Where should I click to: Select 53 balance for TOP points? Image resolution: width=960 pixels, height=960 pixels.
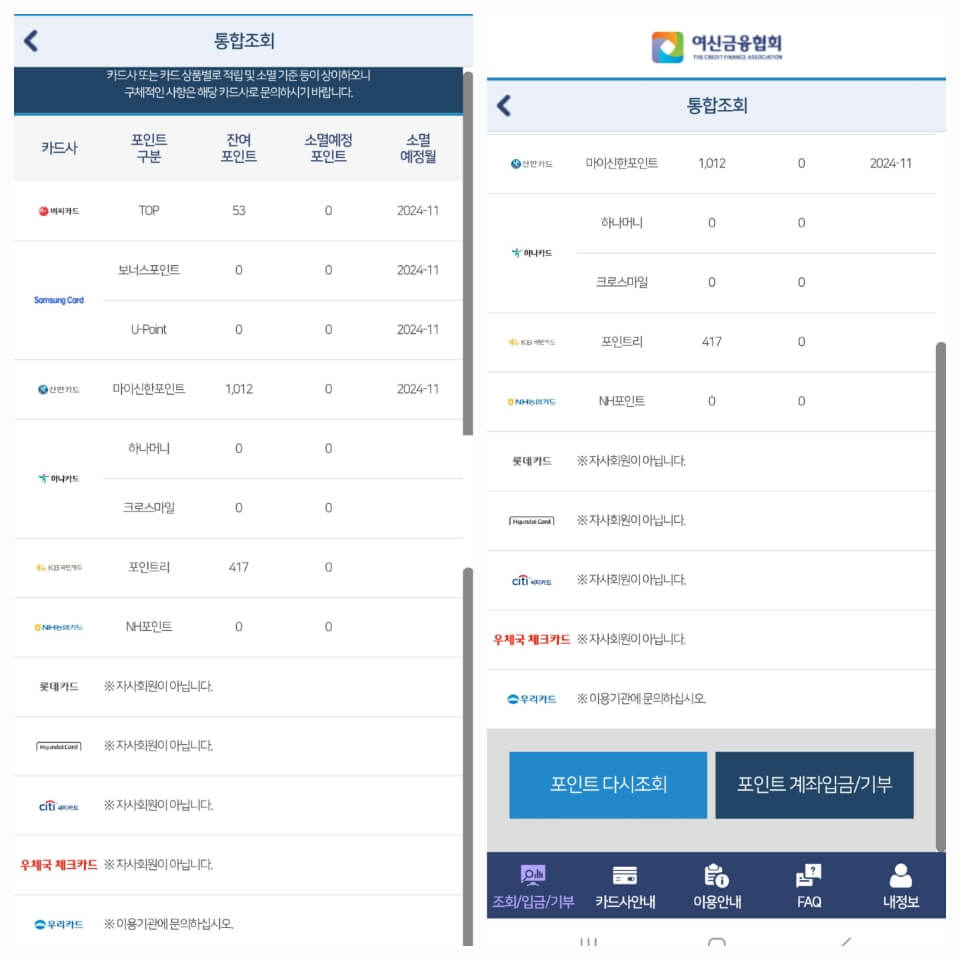tap(239, 211)
